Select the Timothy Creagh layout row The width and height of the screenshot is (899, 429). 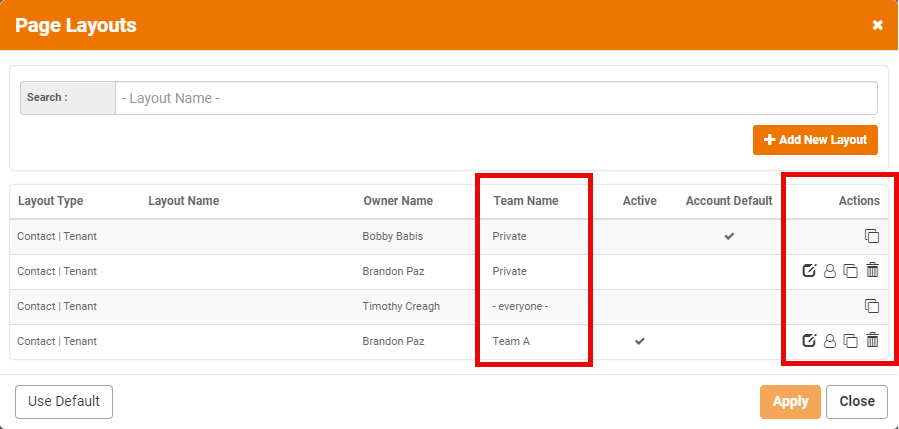point(449,306)
